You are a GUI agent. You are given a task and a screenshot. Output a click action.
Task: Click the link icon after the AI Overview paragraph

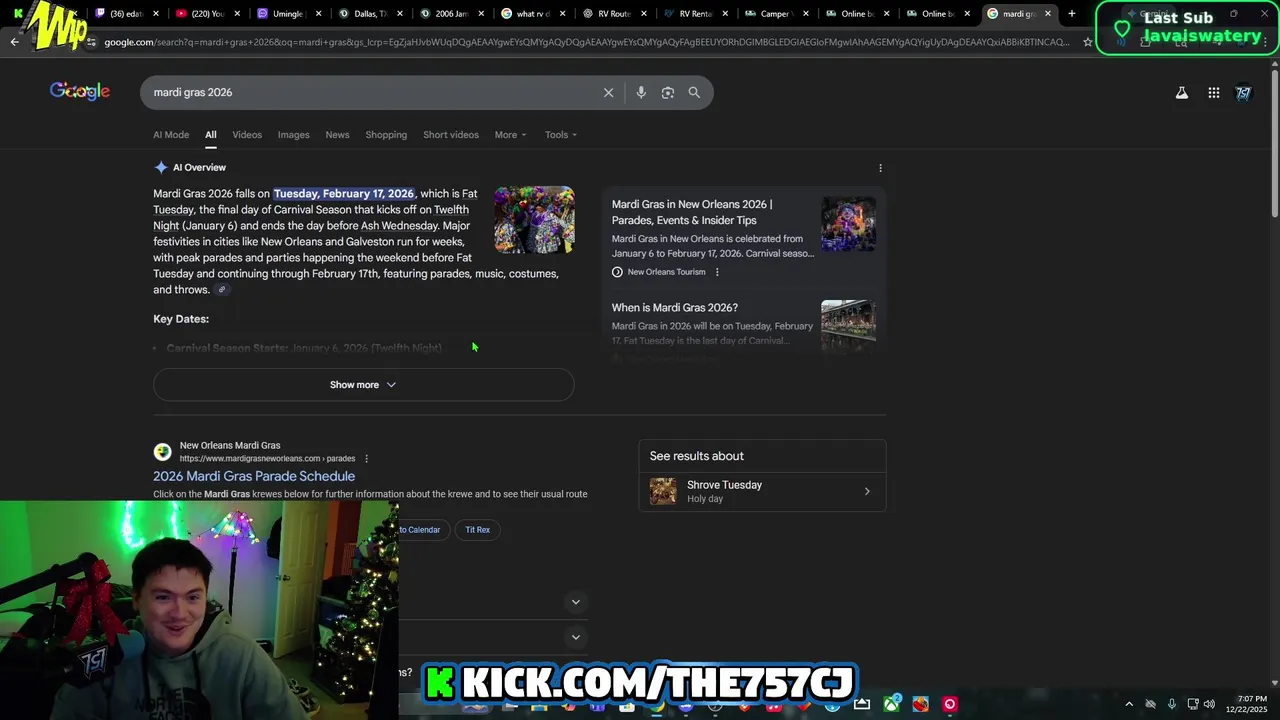click(222, 290)
